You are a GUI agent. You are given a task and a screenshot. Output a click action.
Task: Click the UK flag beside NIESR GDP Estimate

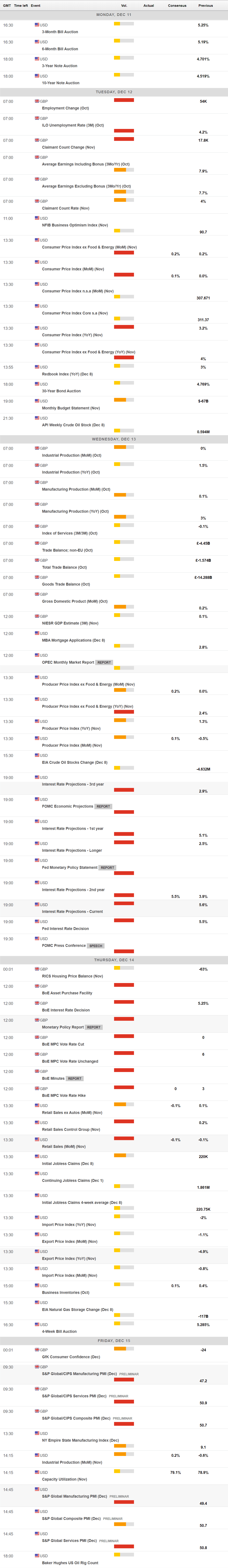point(37,616)
